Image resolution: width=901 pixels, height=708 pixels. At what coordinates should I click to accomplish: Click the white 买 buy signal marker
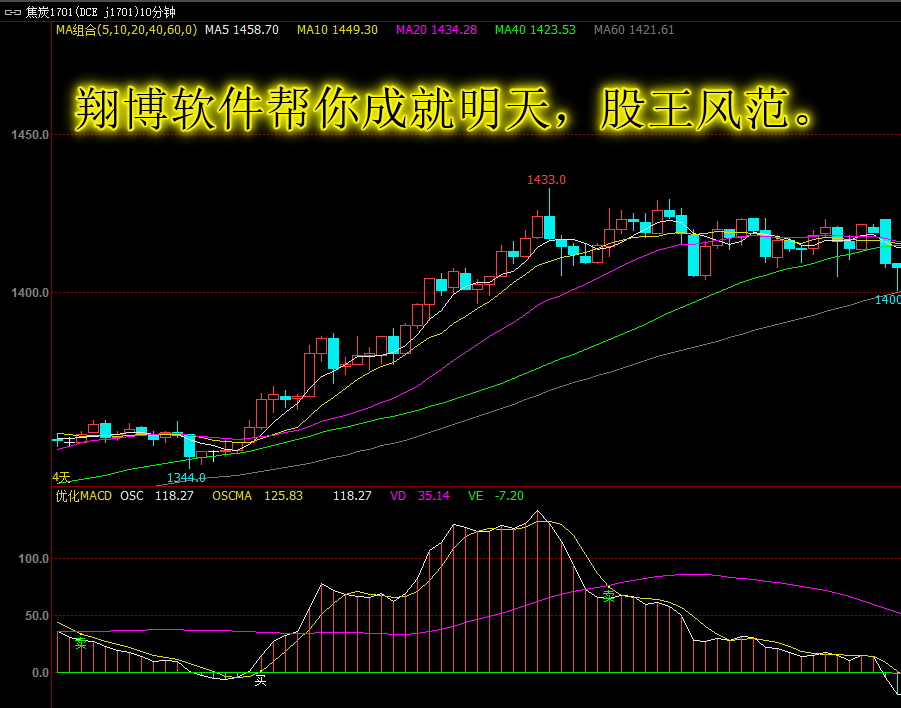[261, 682]
